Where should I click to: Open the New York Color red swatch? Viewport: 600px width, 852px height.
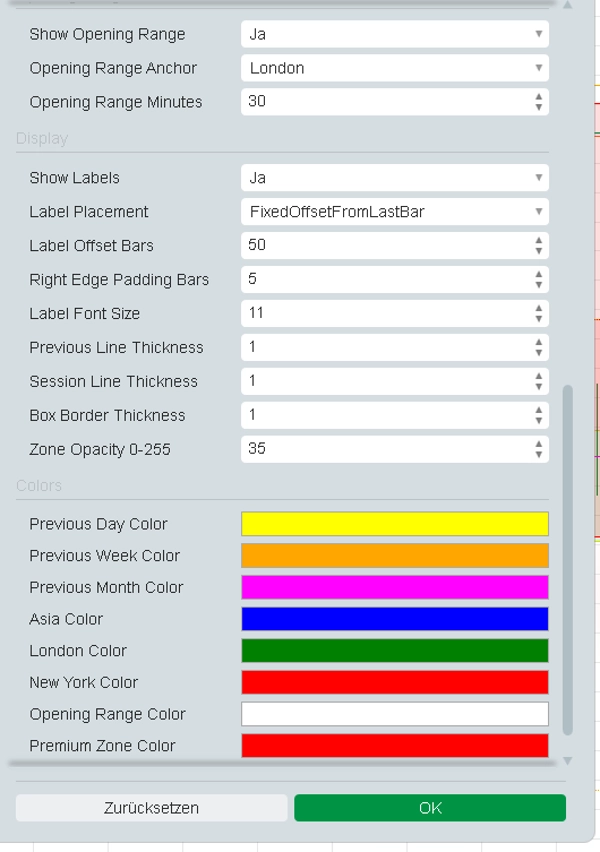(x=395, y=682)
